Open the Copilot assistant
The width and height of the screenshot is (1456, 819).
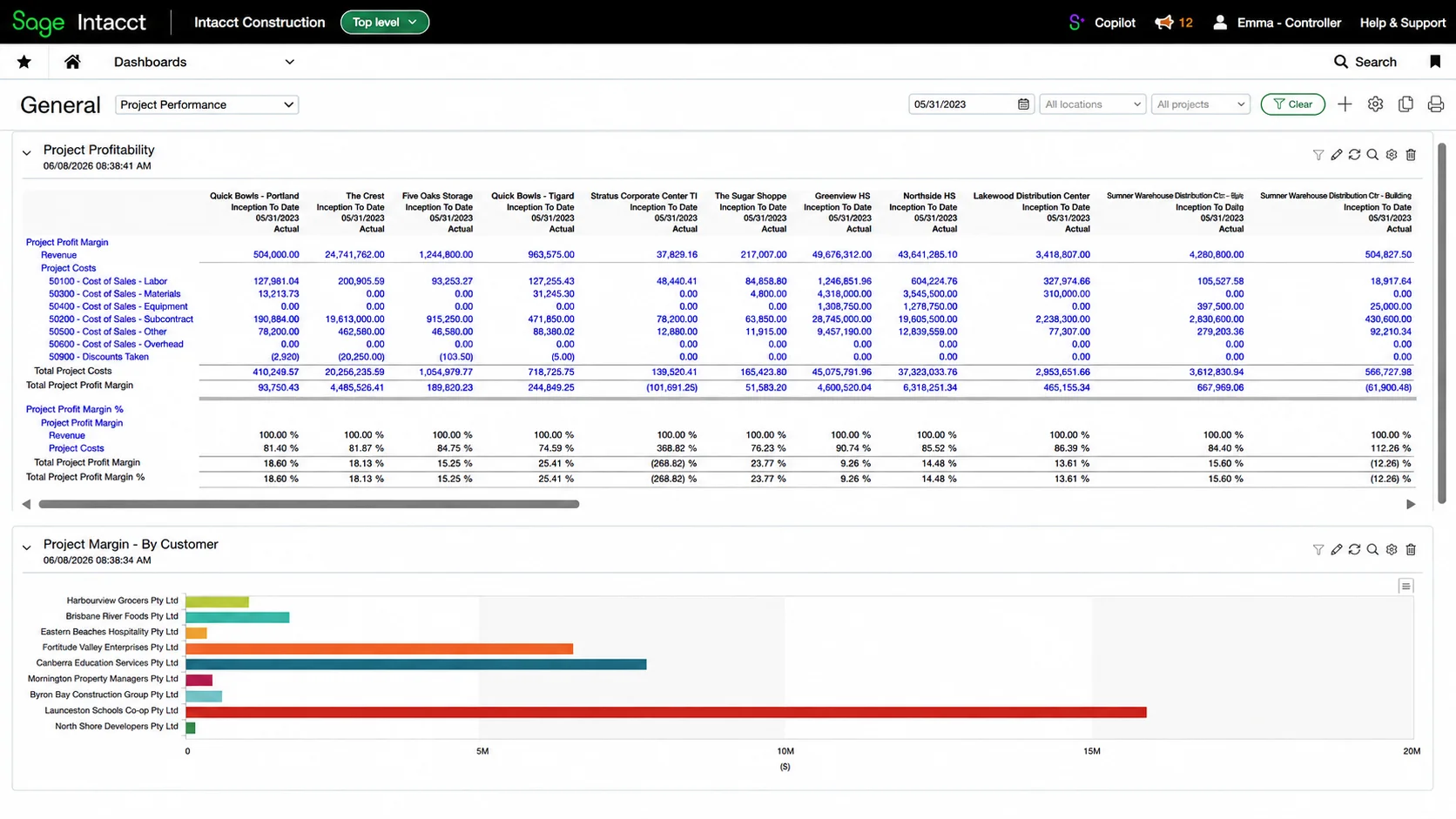(1102, 23)
